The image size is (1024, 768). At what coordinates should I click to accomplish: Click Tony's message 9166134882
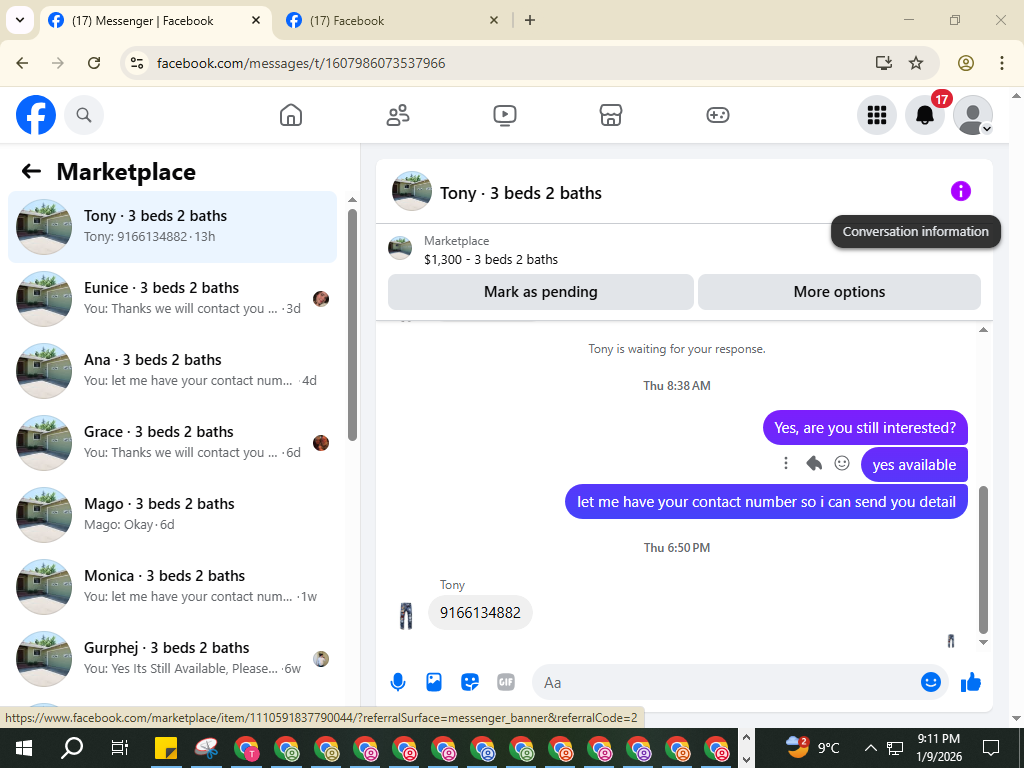pyautogui.click(x=480, y=613)
